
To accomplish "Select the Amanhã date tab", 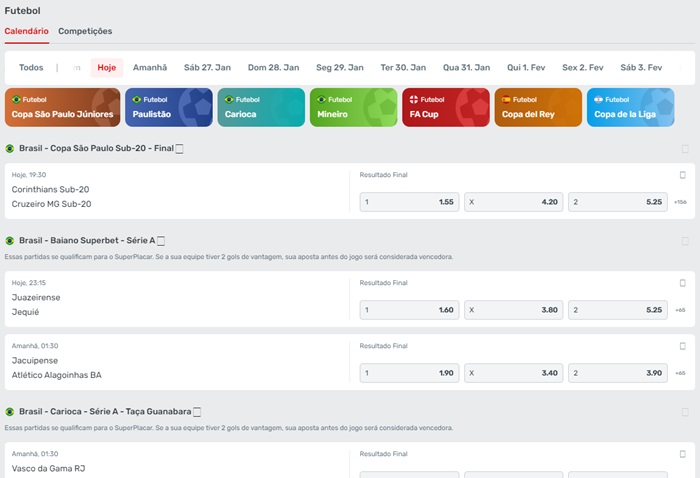I will [x=150, y=68].
